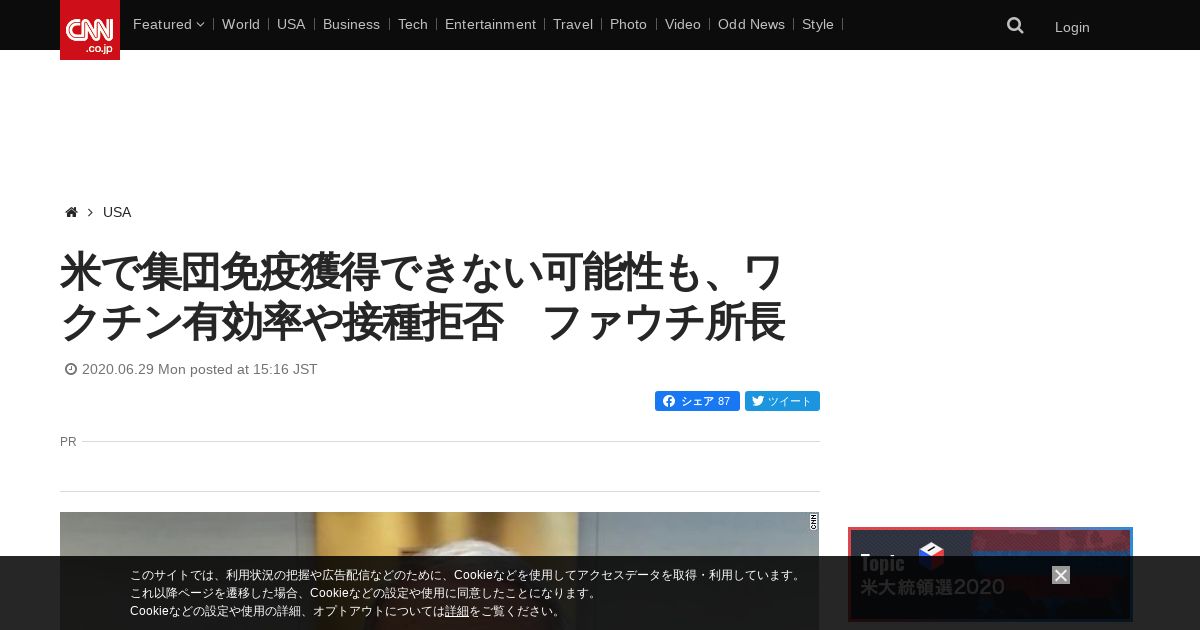Open Odd News section
Screen dimensions: 1200x630
tap(751, 24)
